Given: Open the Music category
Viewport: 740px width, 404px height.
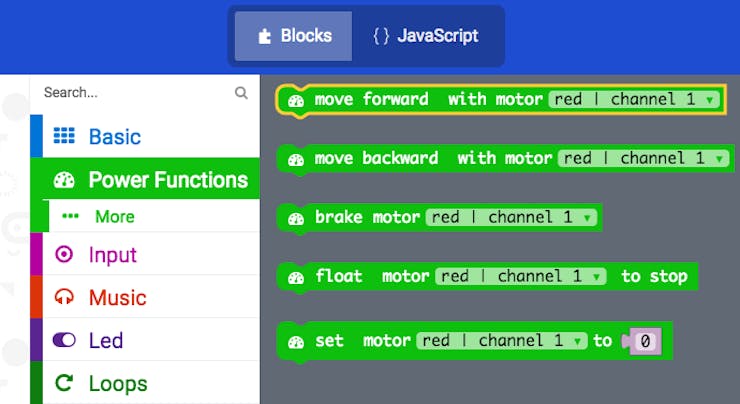Looking at the screenshot, I should (x=145, y=297).
